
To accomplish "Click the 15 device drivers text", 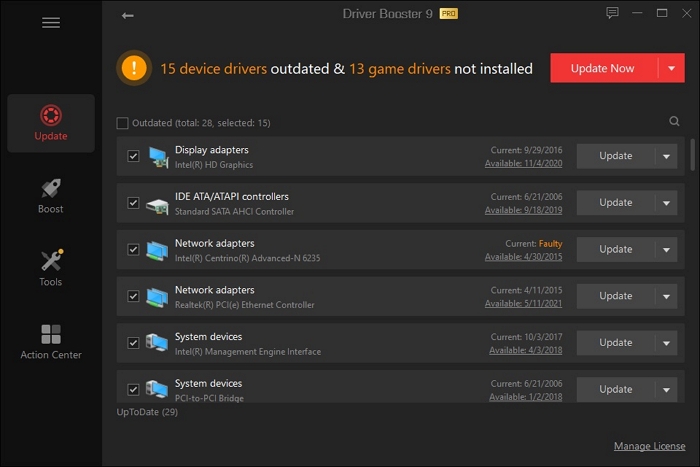I will point(213,69).
